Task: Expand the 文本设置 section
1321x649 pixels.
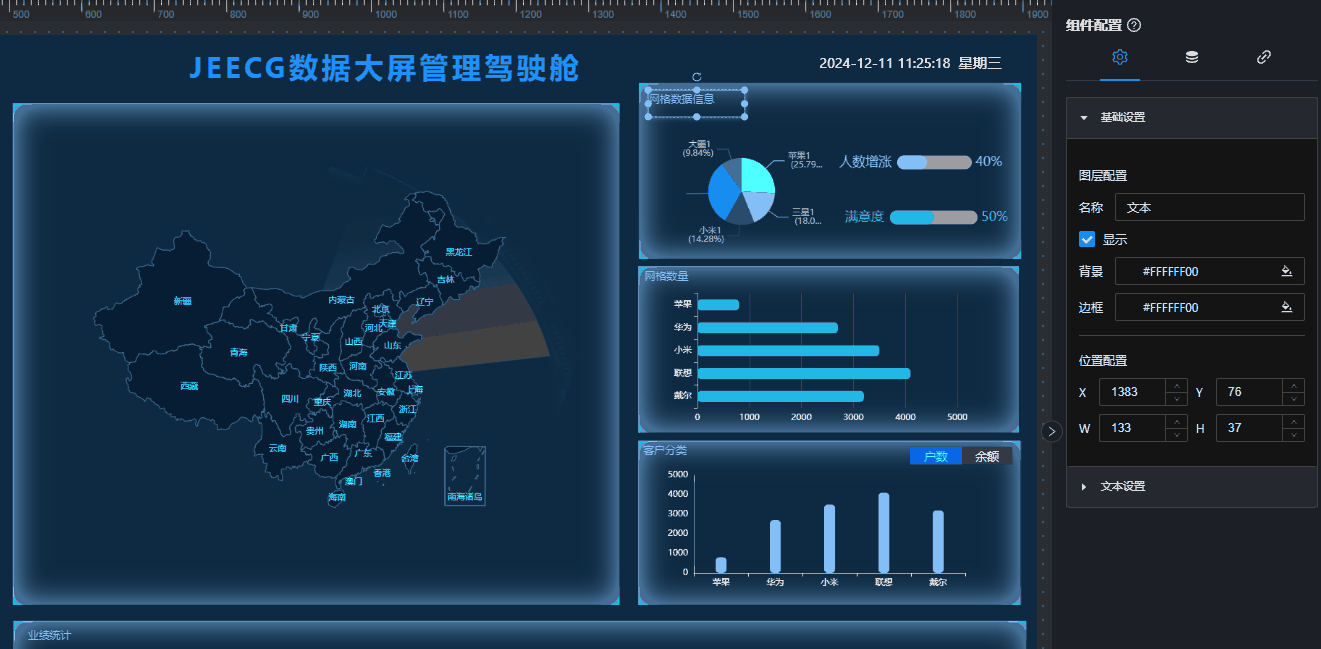Action: point(1191,486)
